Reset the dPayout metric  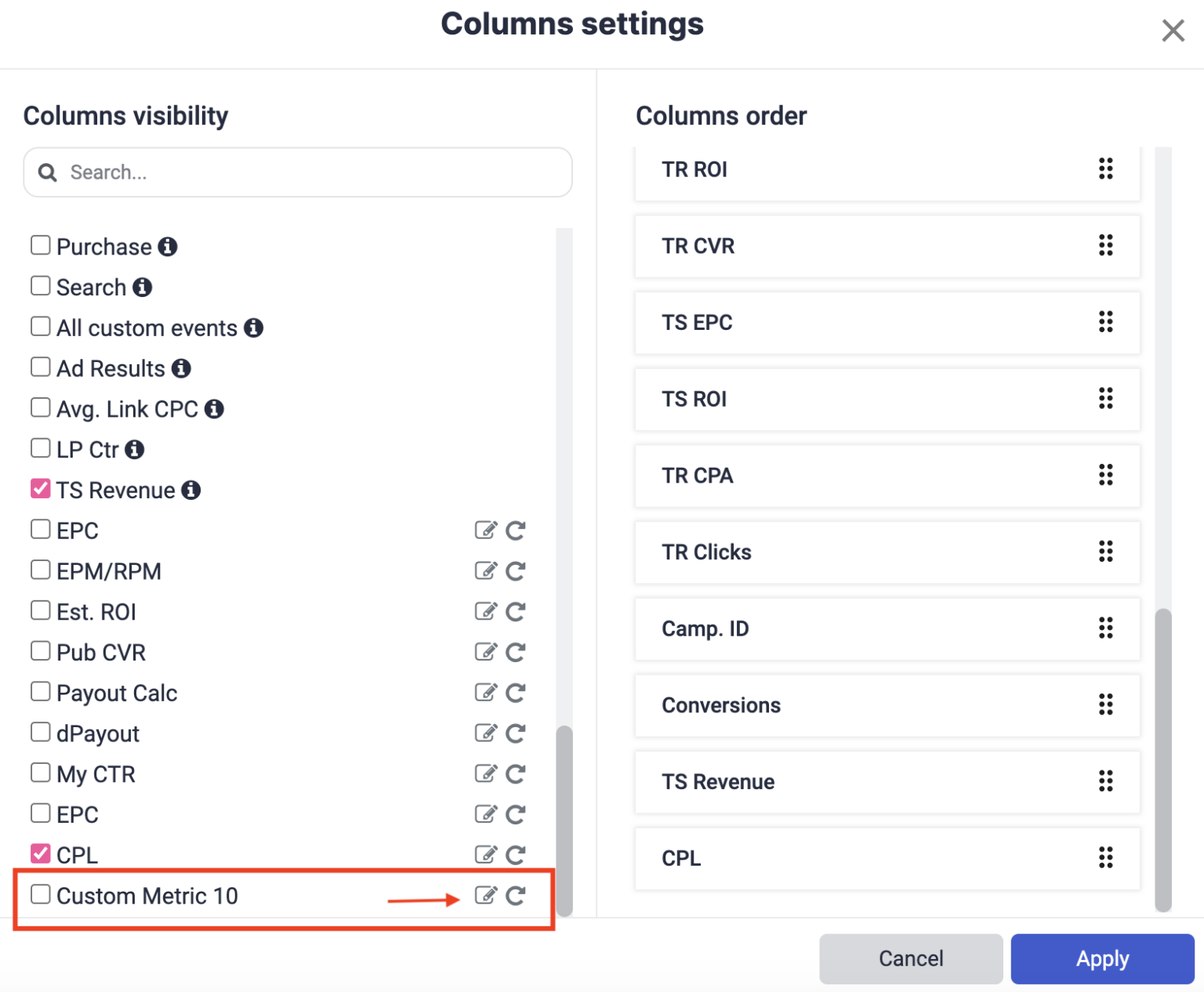tap(516, 733)
